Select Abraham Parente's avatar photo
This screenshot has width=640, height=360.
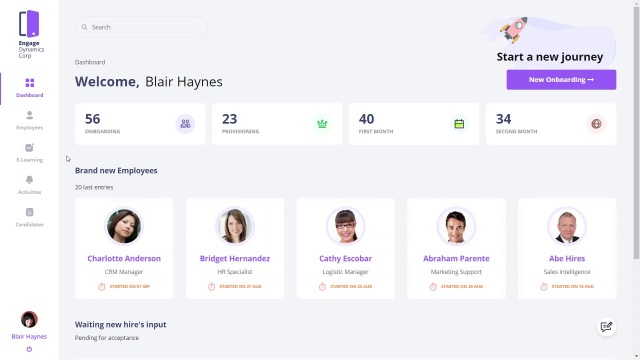[x=456, y=226]
